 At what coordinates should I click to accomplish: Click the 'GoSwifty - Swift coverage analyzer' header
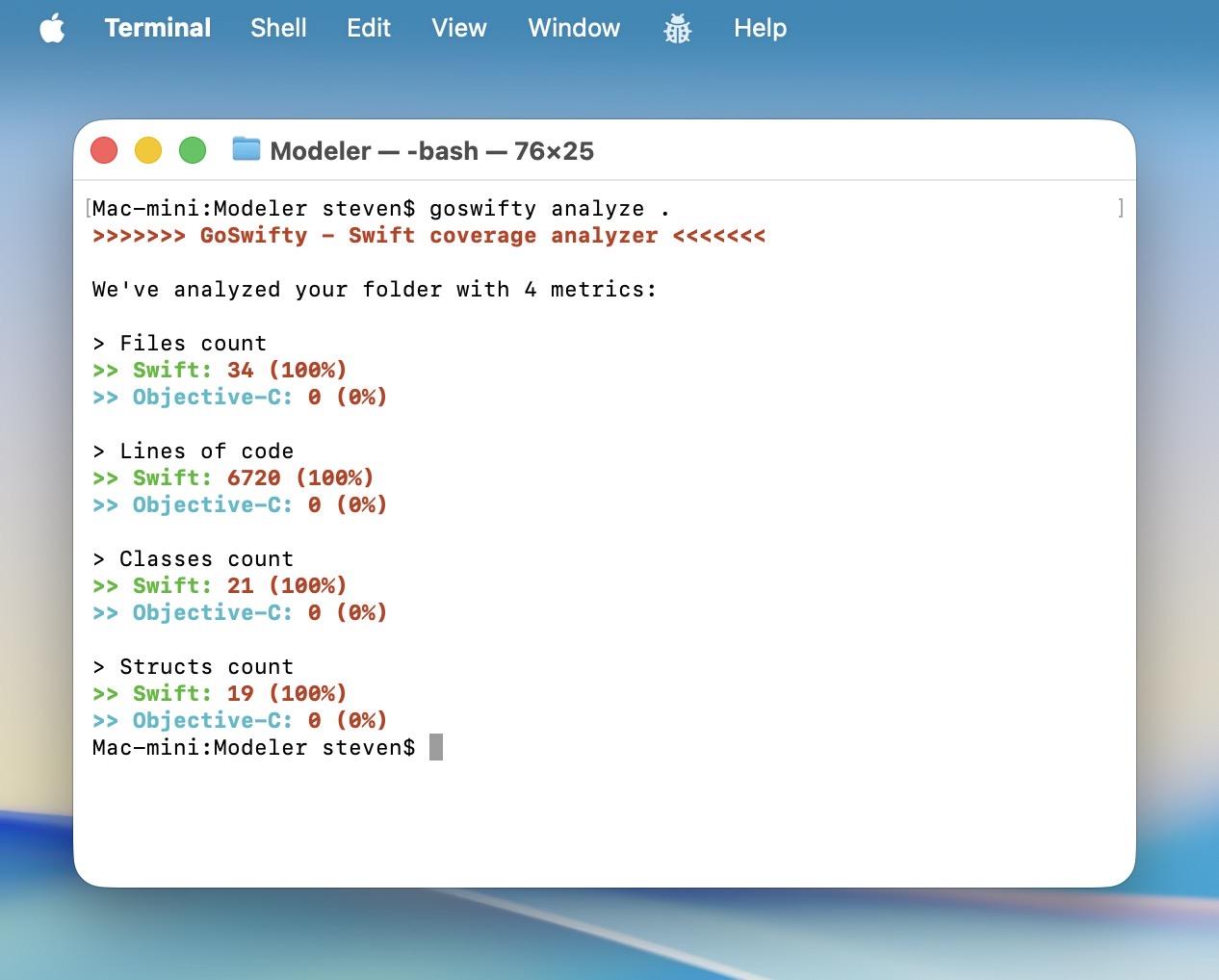click(x=428, y=236)
